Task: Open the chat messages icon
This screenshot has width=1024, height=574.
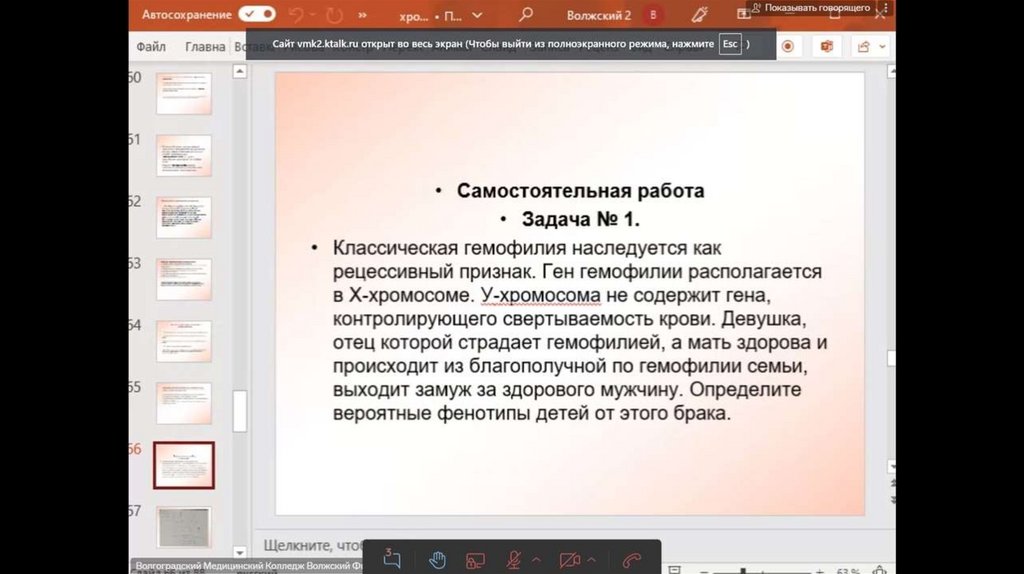Action: 393,560
